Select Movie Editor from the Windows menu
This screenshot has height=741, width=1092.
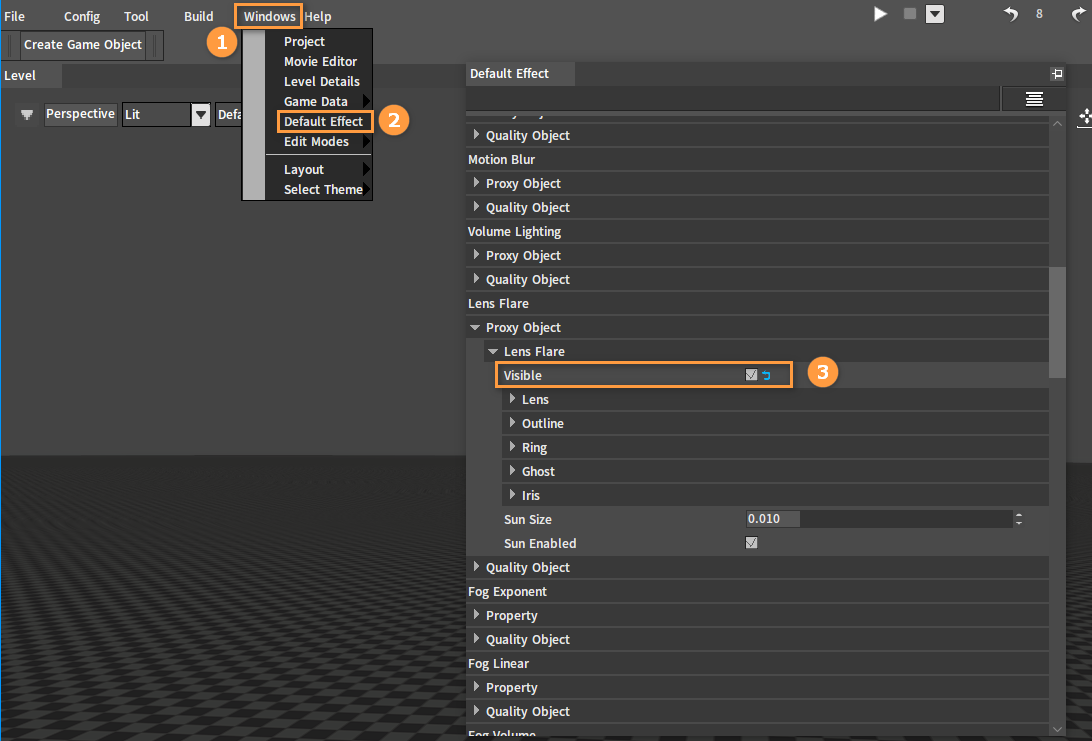[x=318, y=62]
